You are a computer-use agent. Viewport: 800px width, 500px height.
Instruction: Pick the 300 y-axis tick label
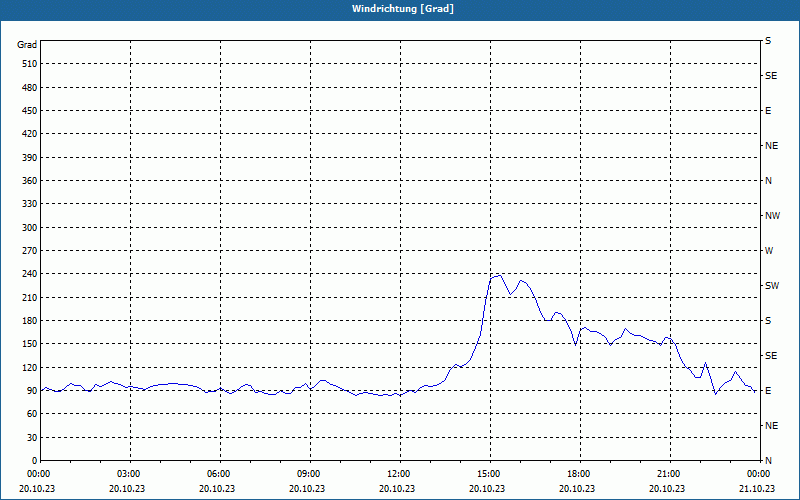[30, 228]
